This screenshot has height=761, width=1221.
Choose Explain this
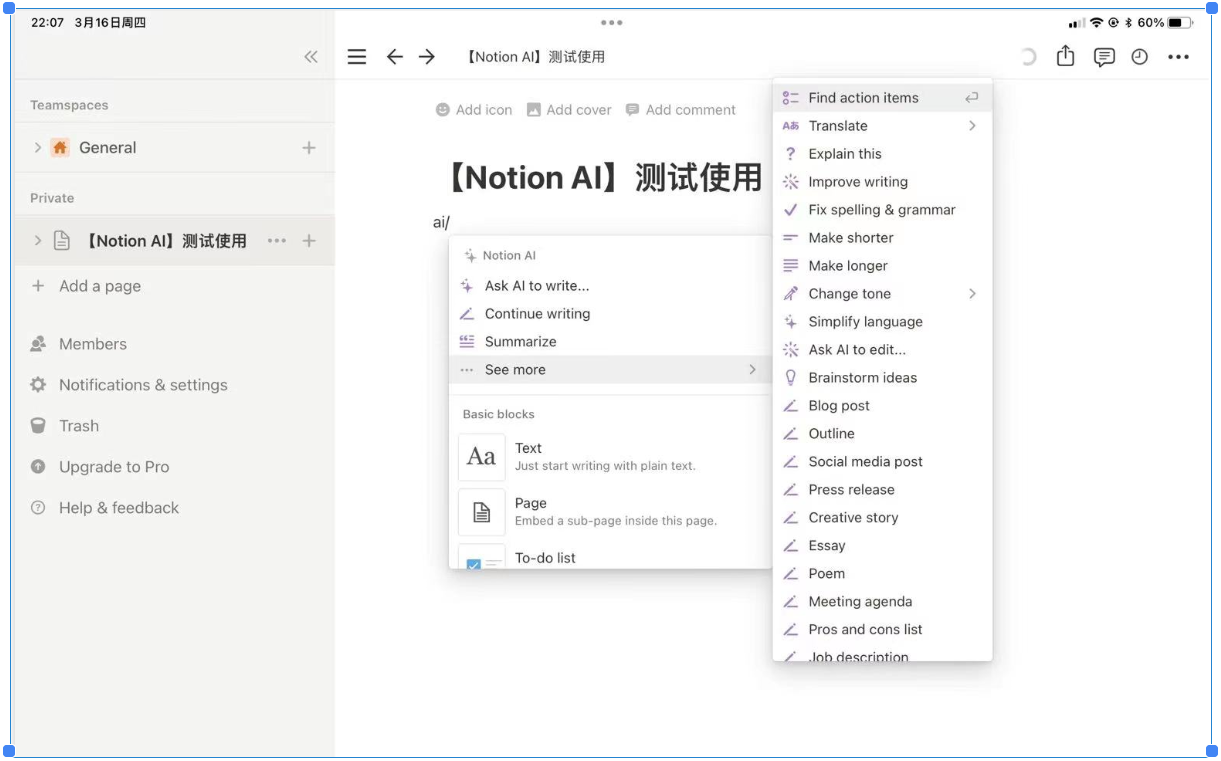coord(883,154)
